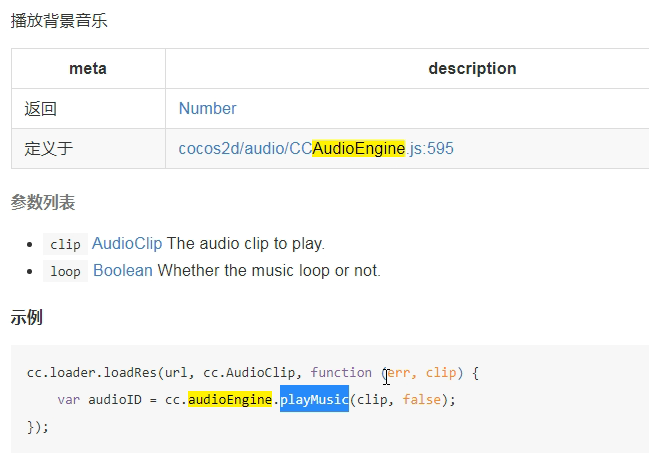
Task: Click the cc.loader.loadRes call in code
Action: (x=92, y=373)
